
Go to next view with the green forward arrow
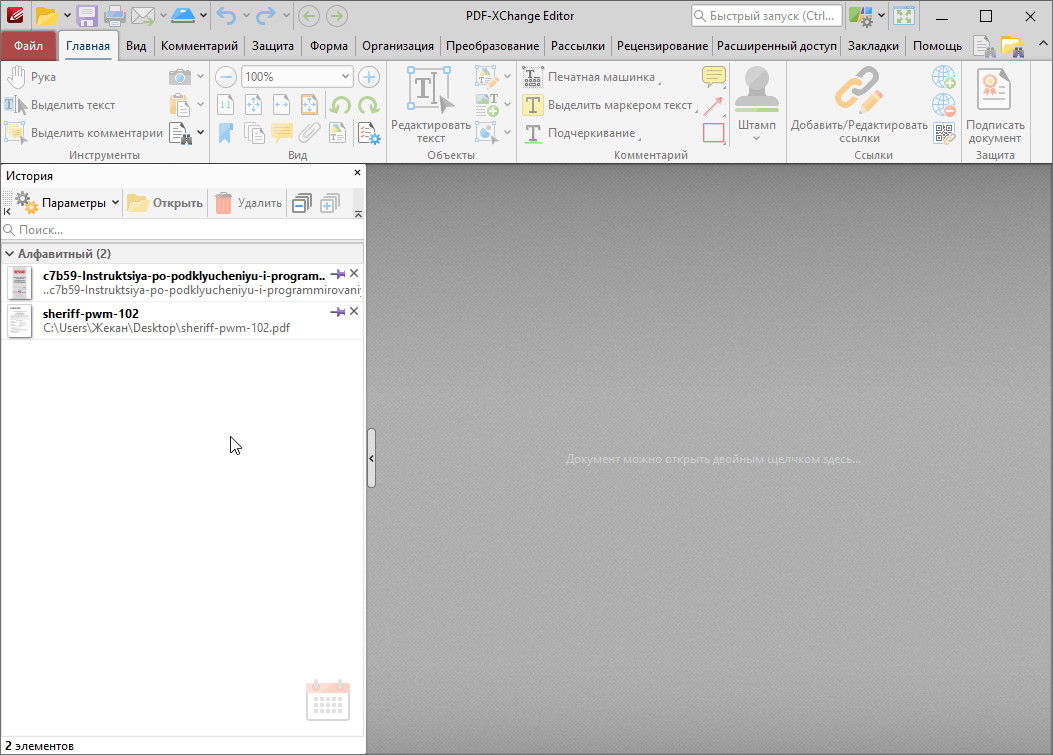pos(336,15)
